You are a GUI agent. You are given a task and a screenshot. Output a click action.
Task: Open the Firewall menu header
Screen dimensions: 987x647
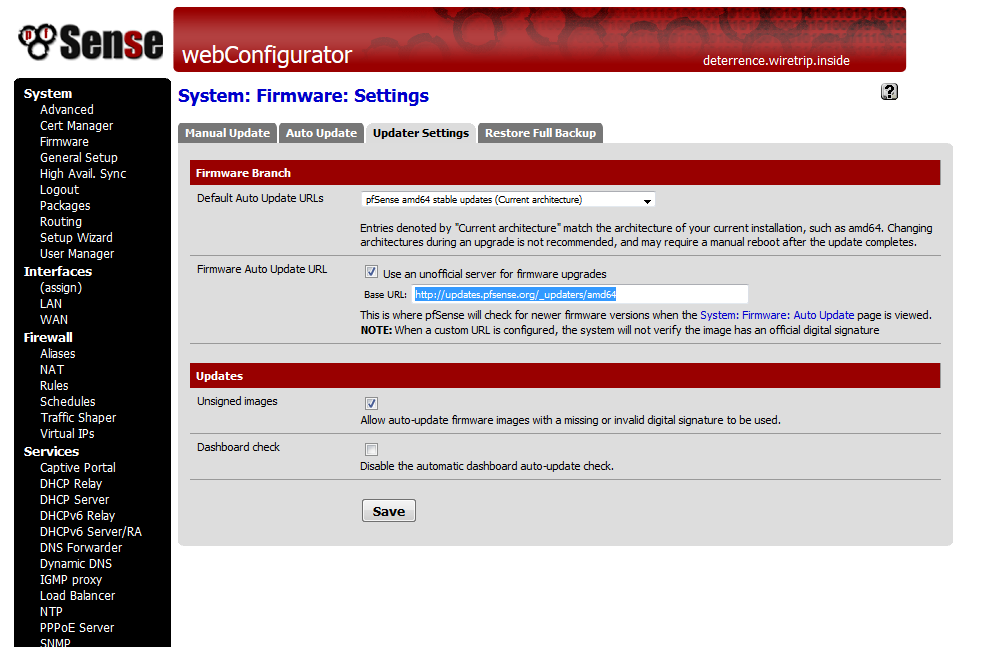tap(48, 337)
